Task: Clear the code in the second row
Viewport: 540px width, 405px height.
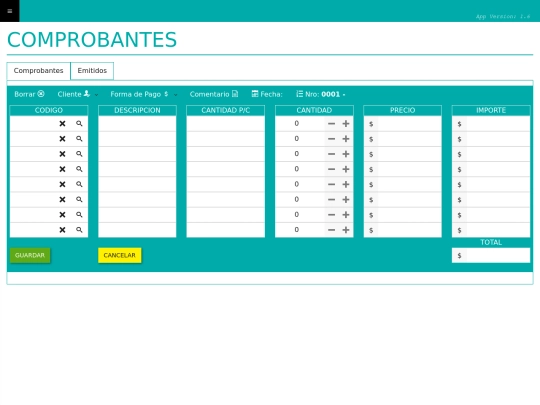Action: (x=62, y=139)
